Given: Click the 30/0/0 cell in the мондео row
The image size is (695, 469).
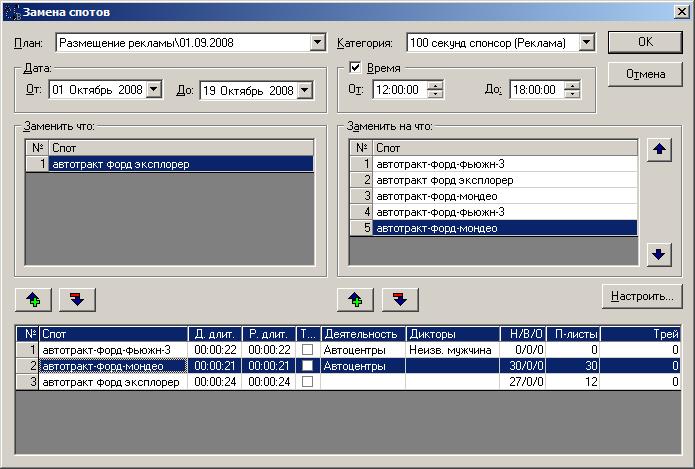Looking at the screenshot, I should pos(523,366).
